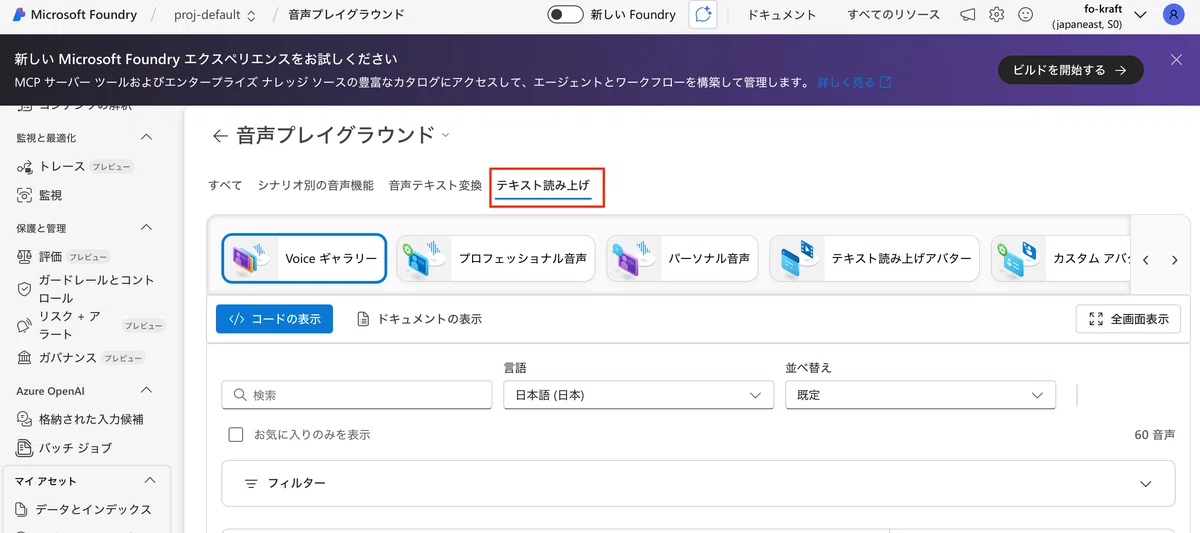Check お気に入りのみを表示 checkbox
This screenshot has height=533, width=1200.
(x=236, y=435)
